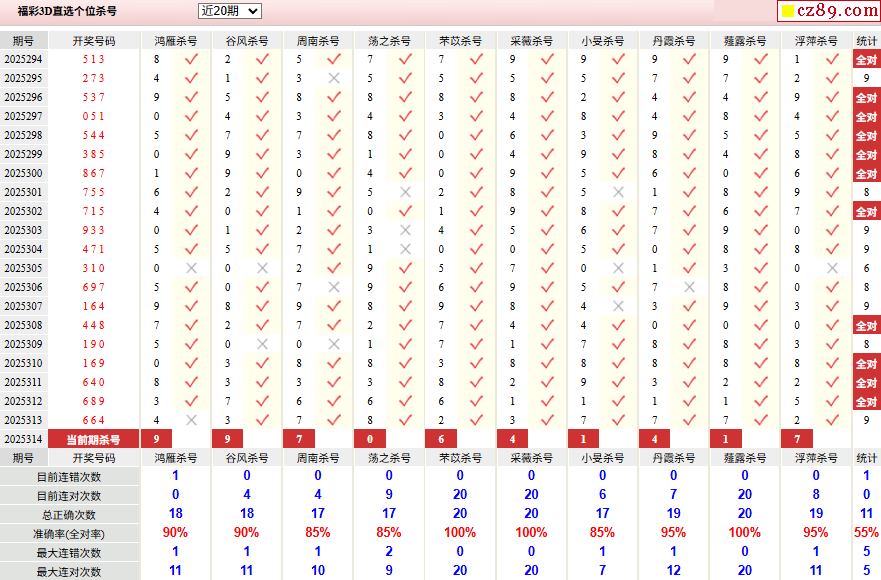881x580 pixels.
Task: Click the gray X for 丹霞杀号 in row 2025306
Action: click(689, 287)
